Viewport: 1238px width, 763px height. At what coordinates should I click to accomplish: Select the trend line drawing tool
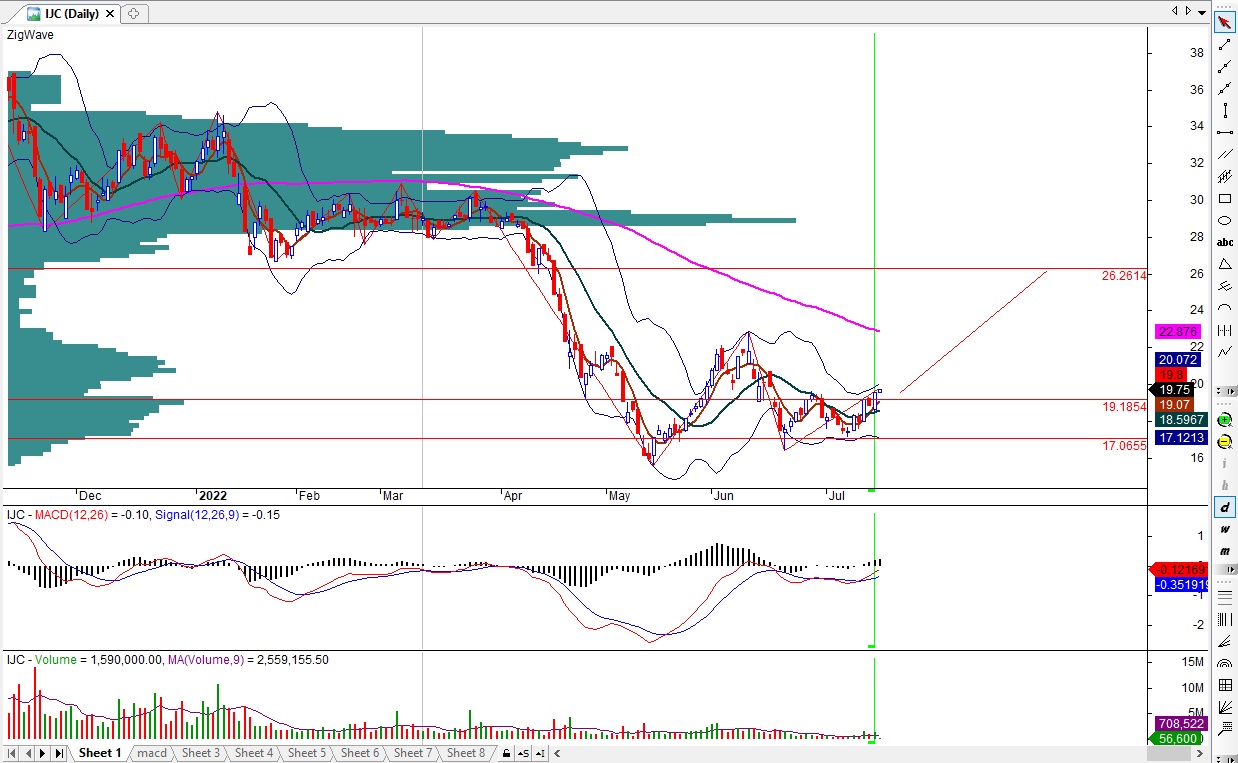point(1225,44)
